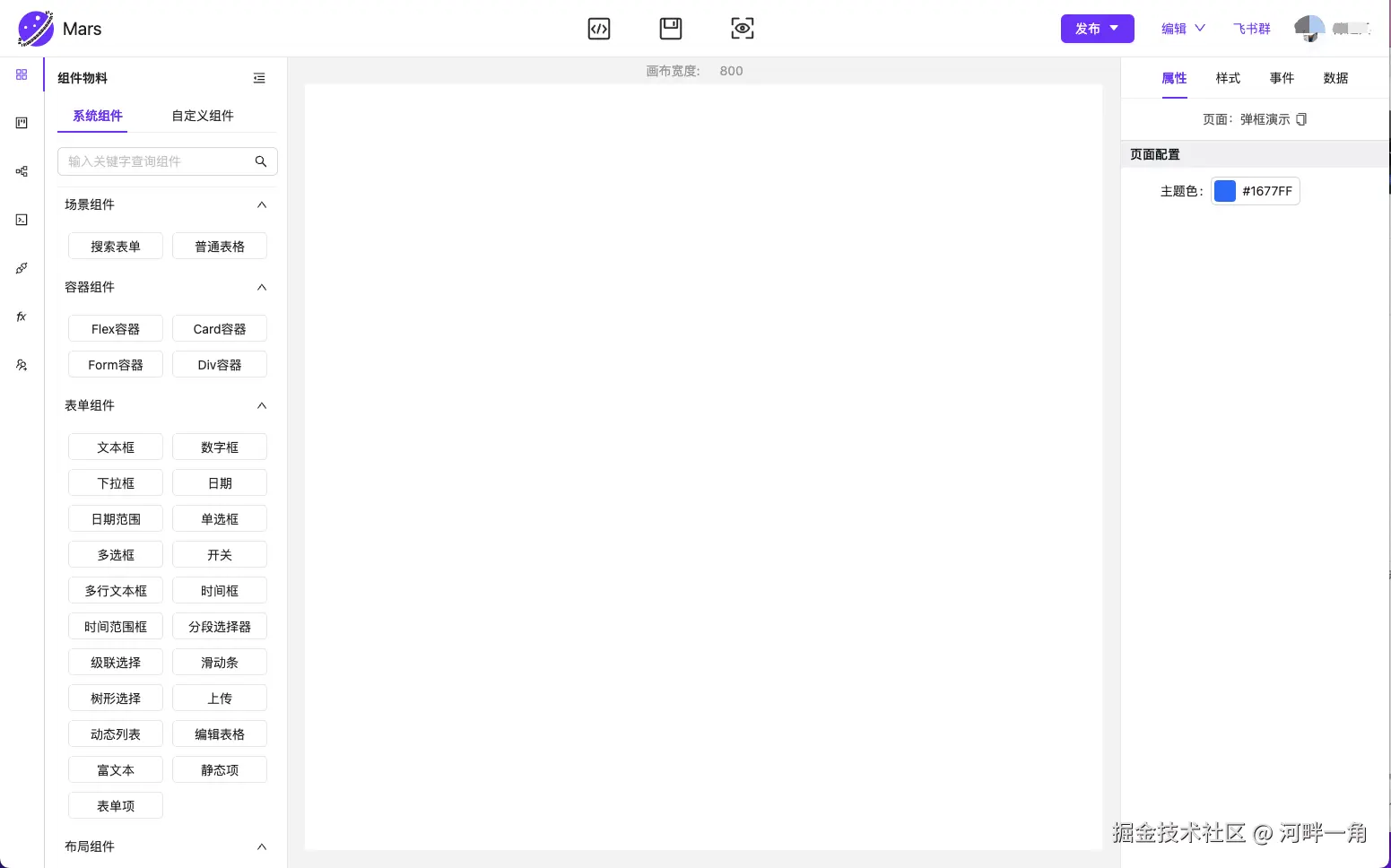1391x868 pixels.
Task: Switch to 系统组件 tab
Action: click(x=98, y=116)
